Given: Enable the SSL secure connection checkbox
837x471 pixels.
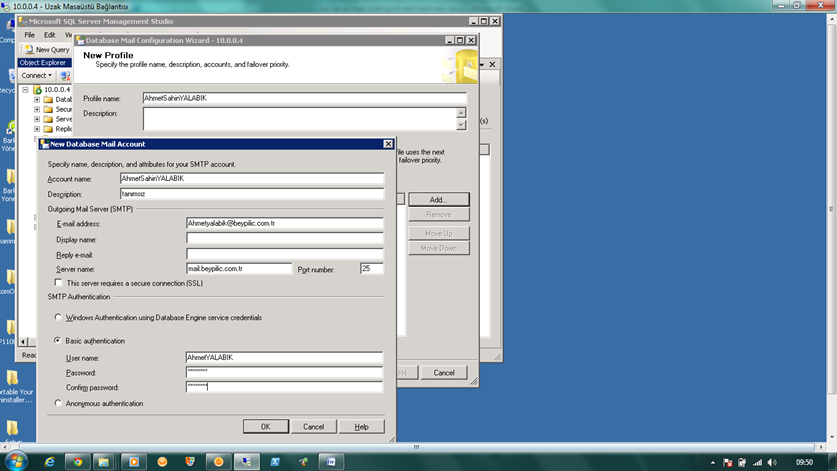Looking at the screenshot, I should (x=58, y=282).
